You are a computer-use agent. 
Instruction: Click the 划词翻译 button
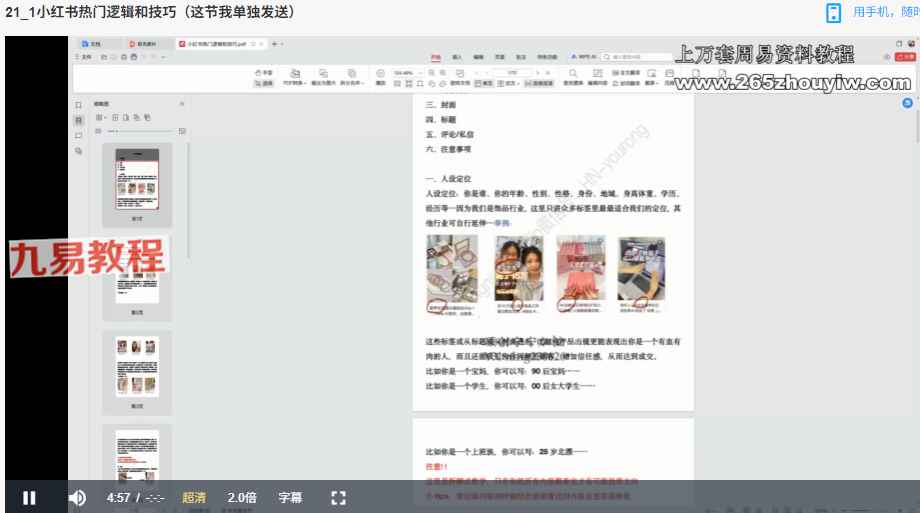(x=627, y=83)
